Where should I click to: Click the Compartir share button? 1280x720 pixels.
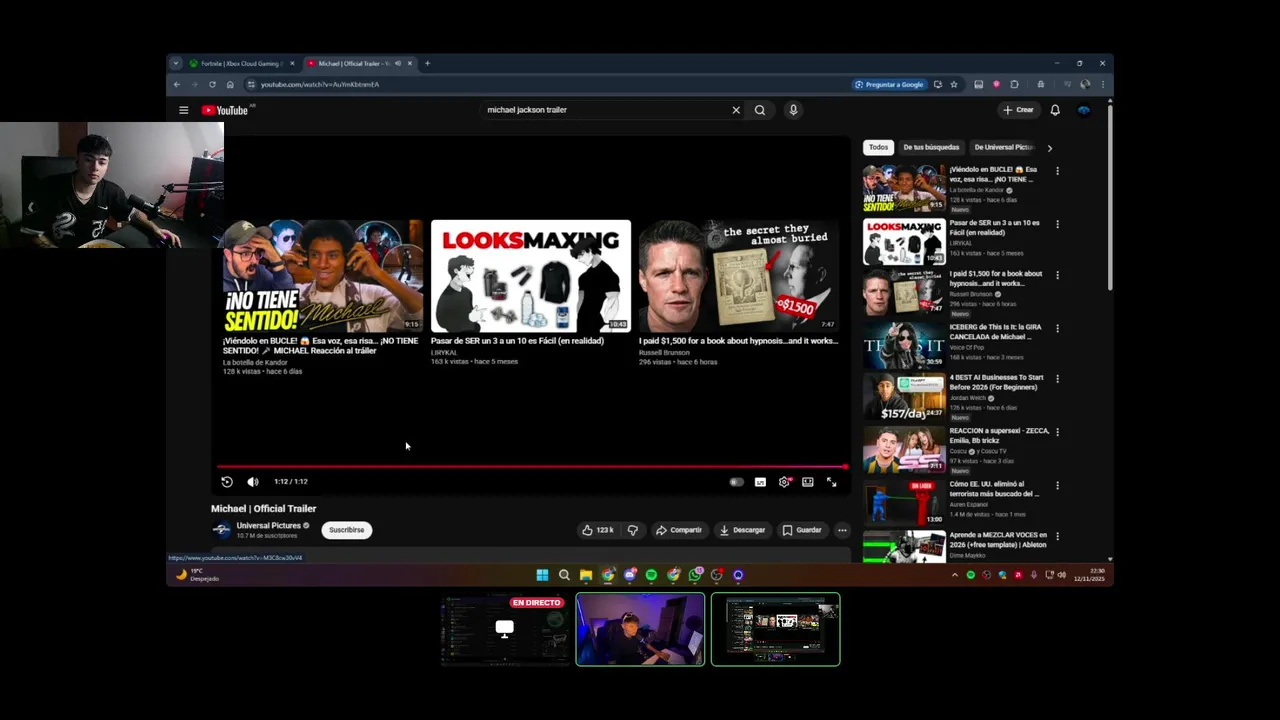click(679, 530)
